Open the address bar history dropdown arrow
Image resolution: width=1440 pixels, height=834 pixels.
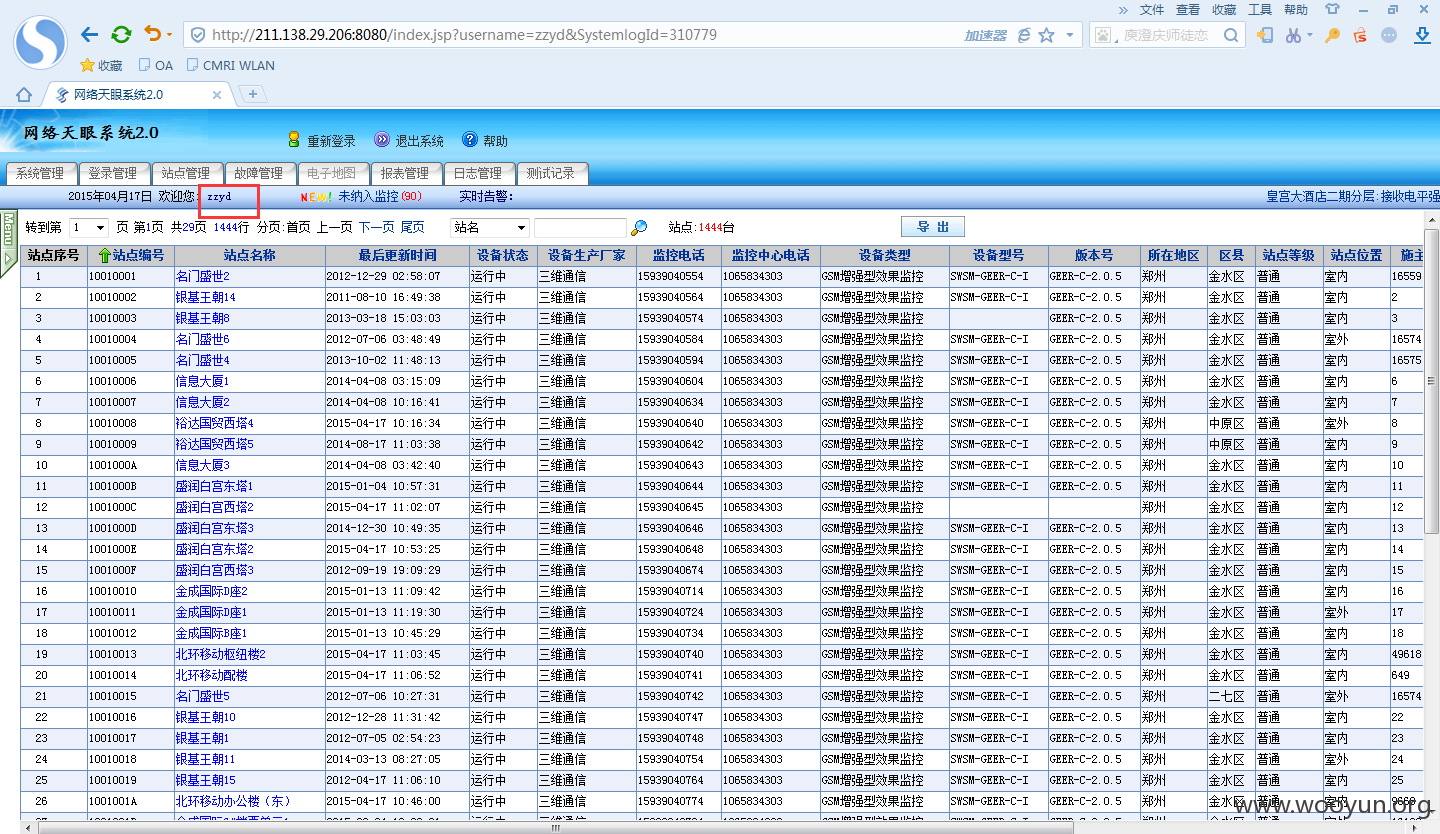coord(1070,35)
